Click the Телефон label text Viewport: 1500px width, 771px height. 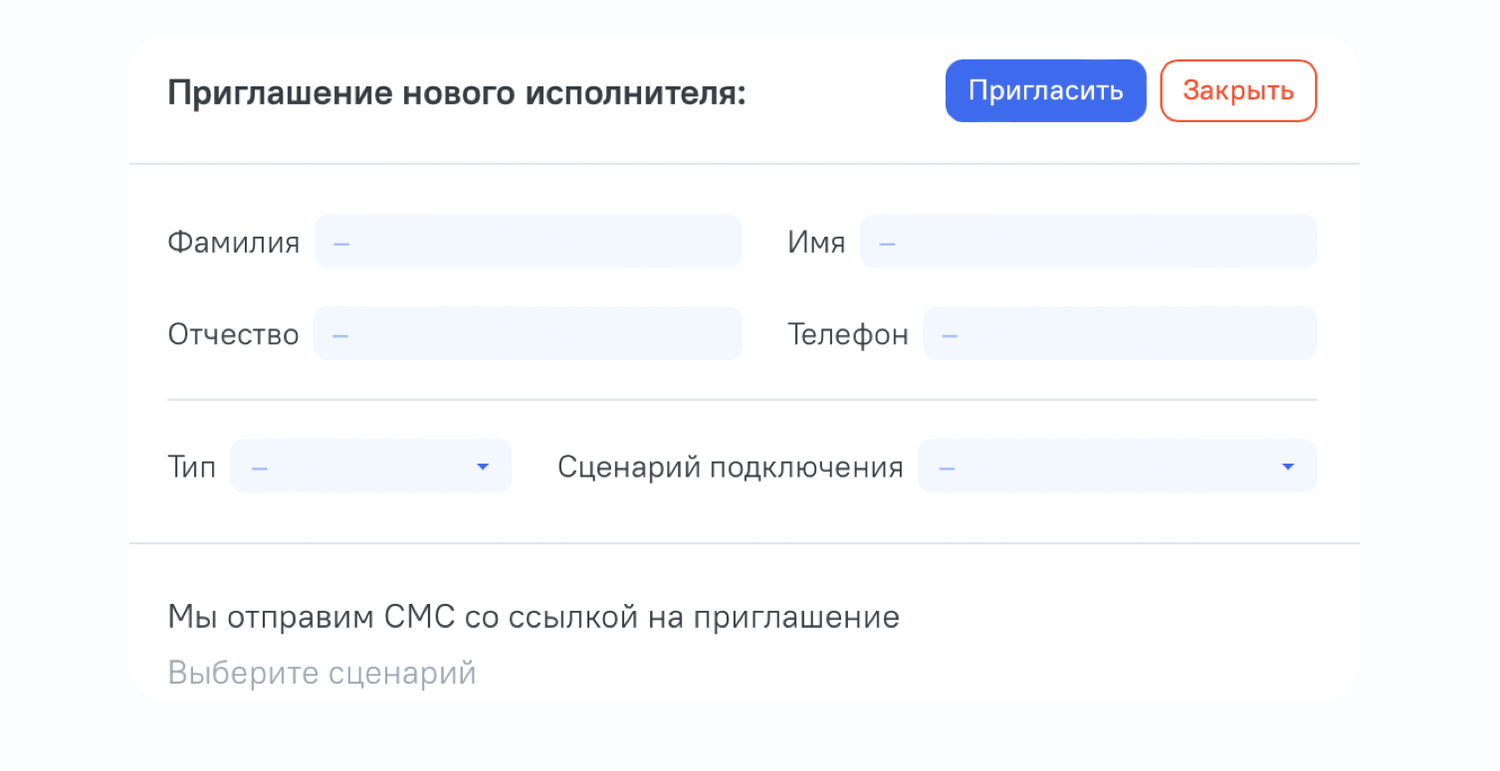(x=848, y=334)
